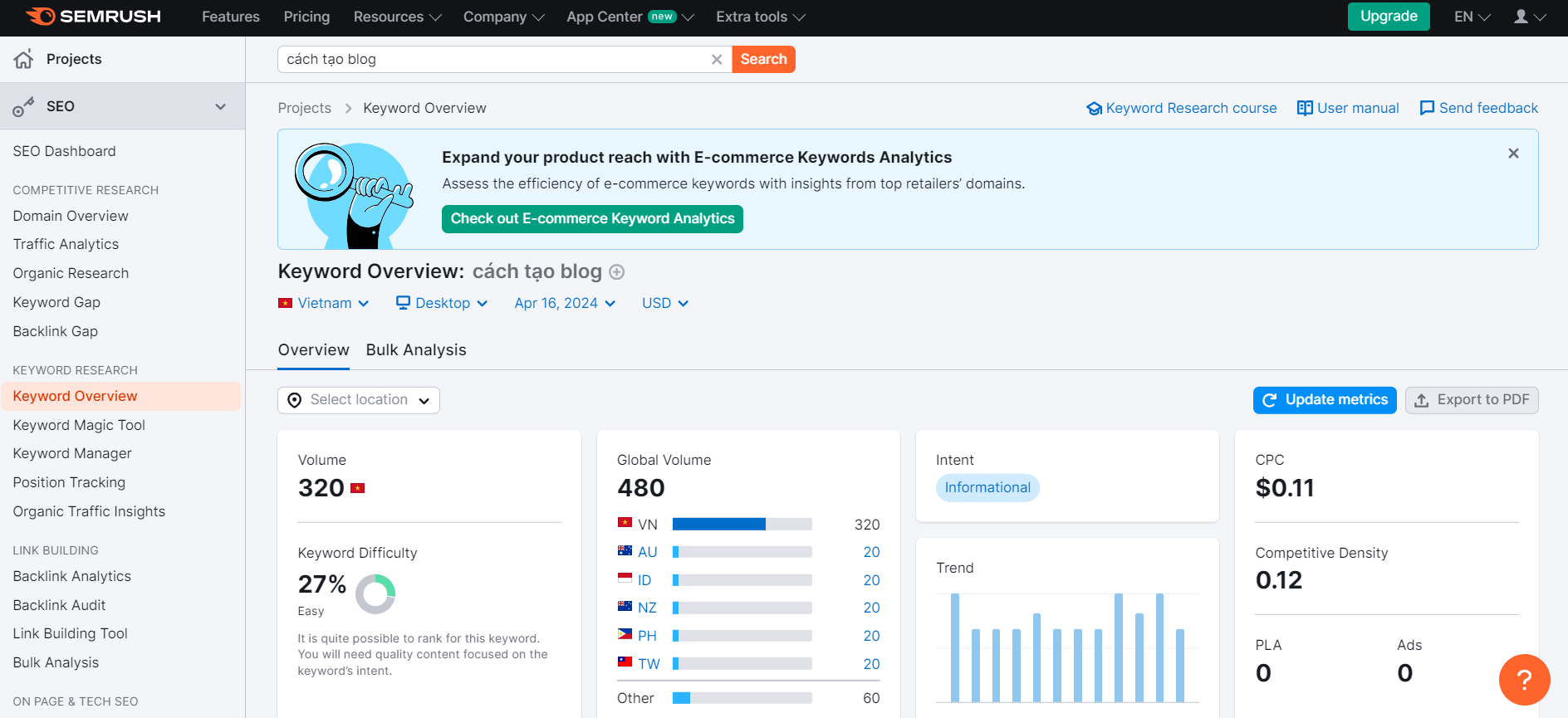Open Pricing in the top menu

coord(306,17)
